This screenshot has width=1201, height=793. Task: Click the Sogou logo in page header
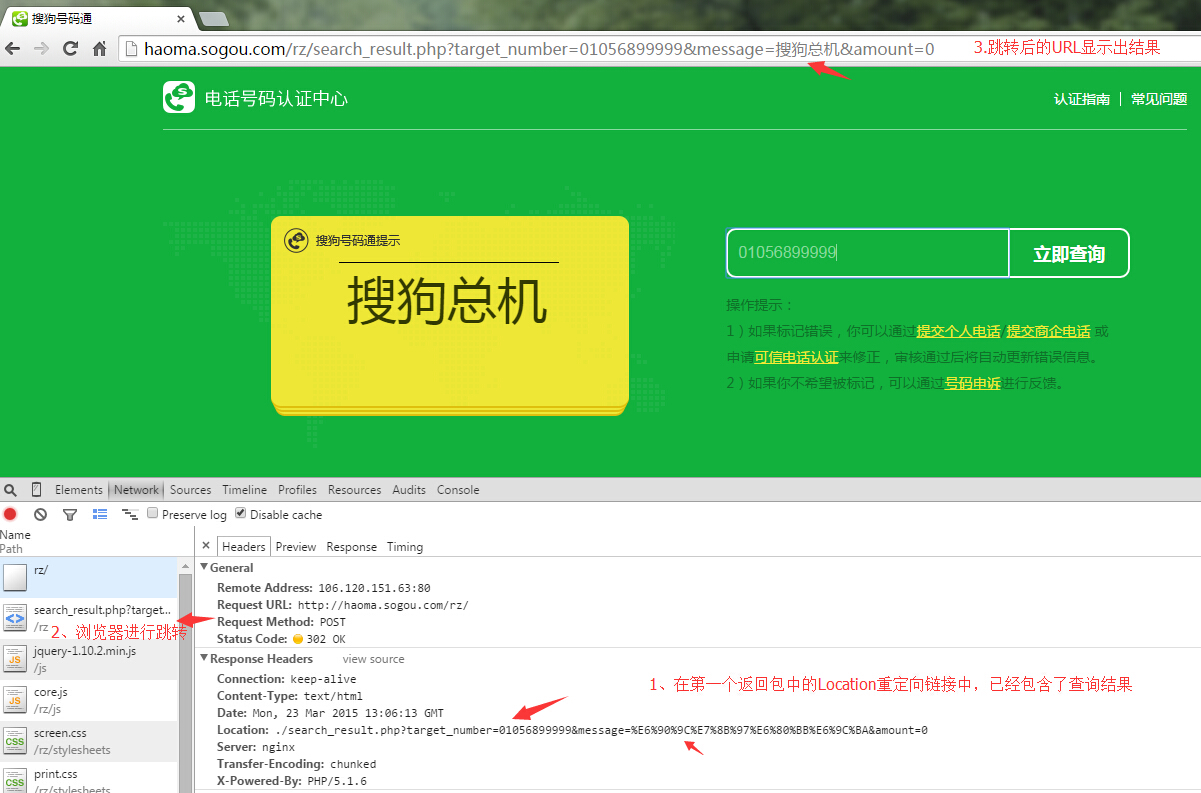(179, 97)
